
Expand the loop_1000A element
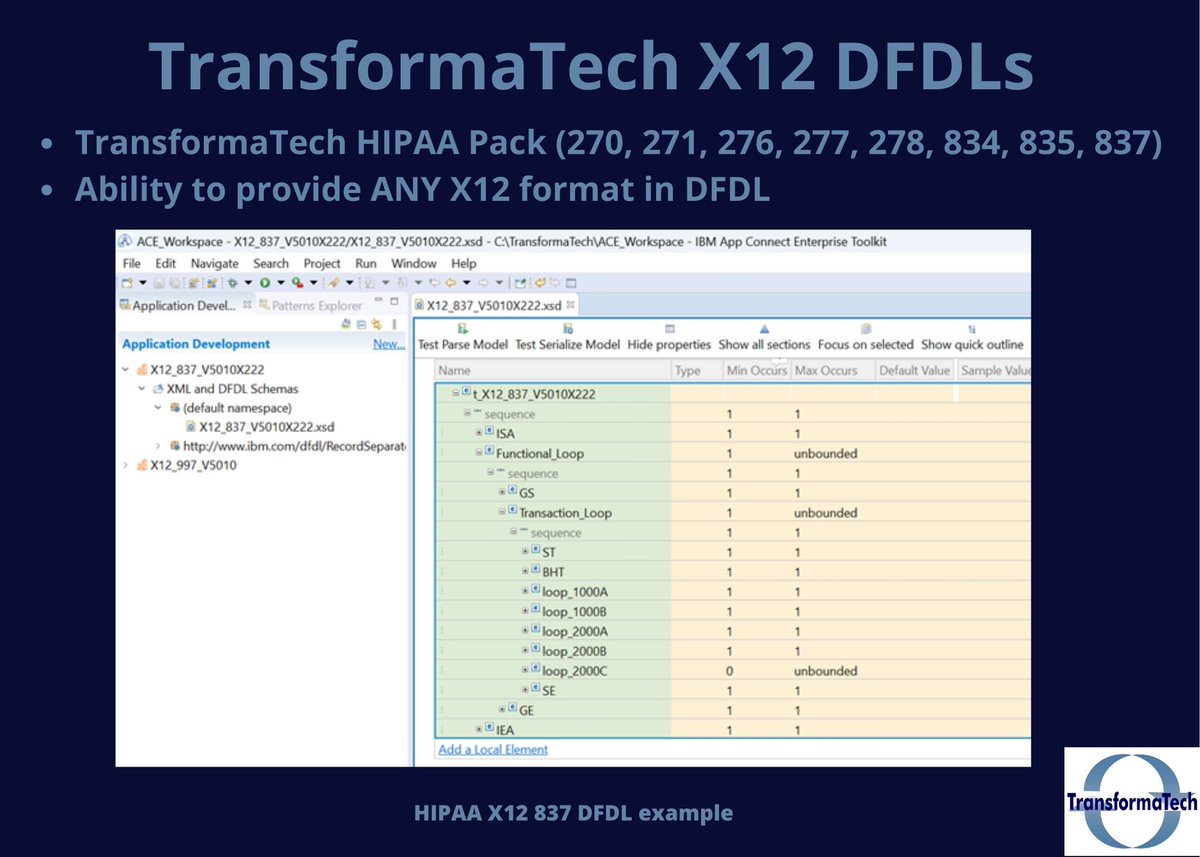[525, 592]
